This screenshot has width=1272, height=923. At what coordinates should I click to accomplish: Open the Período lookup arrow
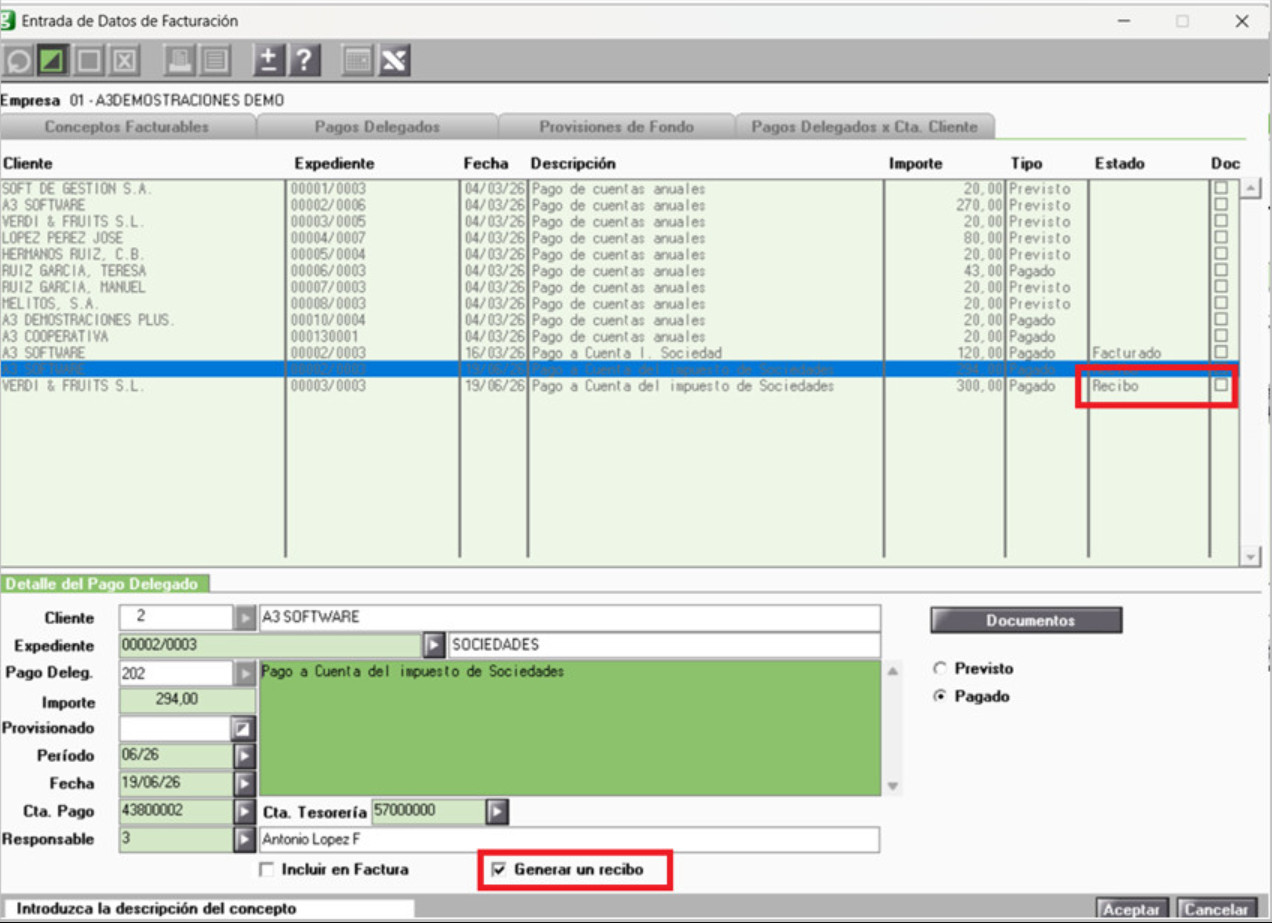[244, 756]
